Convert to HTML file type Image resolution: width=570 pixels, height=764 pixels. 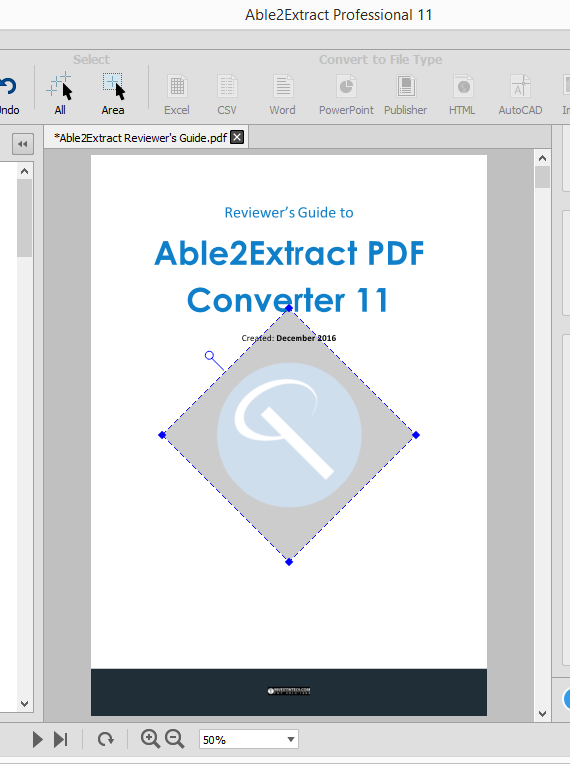click(462, 95)
